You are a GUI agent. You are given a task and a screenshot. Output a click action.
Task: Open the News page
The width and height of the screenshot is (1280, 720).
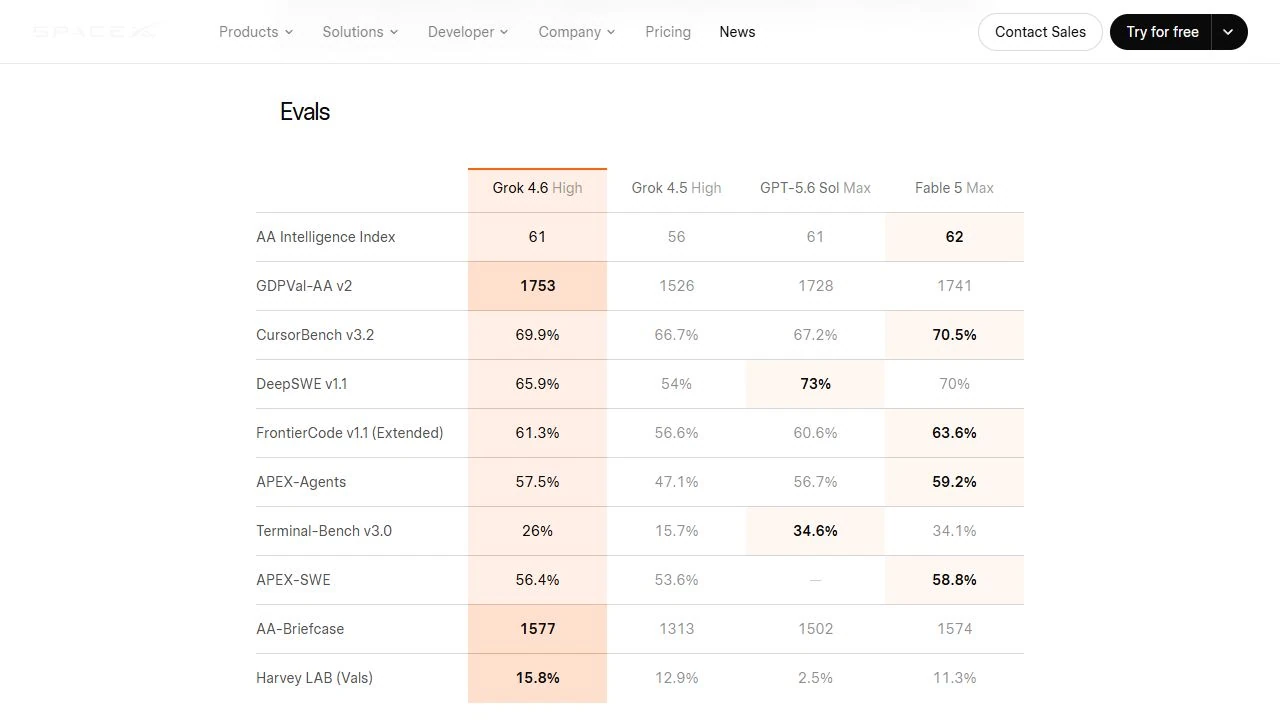pyautogui.click(x=737, y=32)
